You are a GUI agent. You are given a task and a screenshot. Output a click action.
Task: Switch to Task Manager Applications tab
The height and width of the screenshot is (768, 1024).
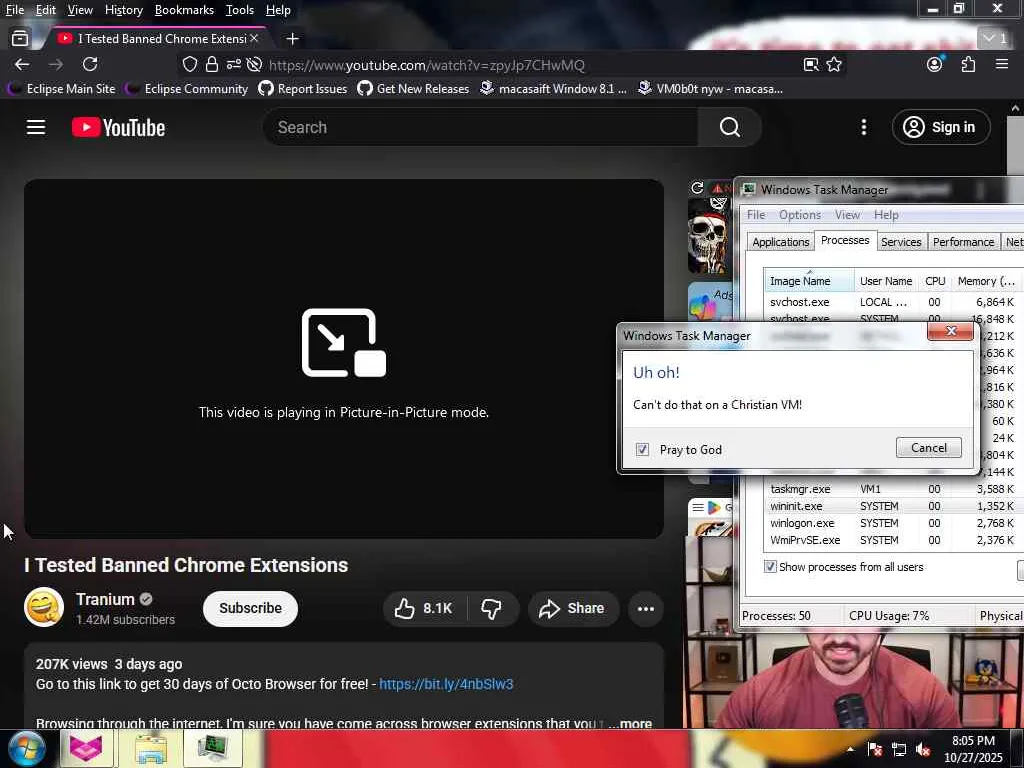point(780,242)
